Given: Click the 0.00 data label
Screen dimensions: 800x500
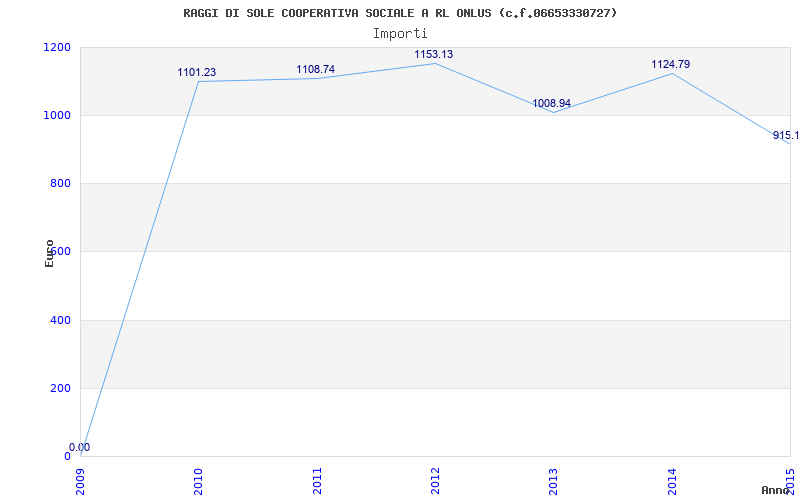Looking at the screenshot, I should tap(80, 447).
